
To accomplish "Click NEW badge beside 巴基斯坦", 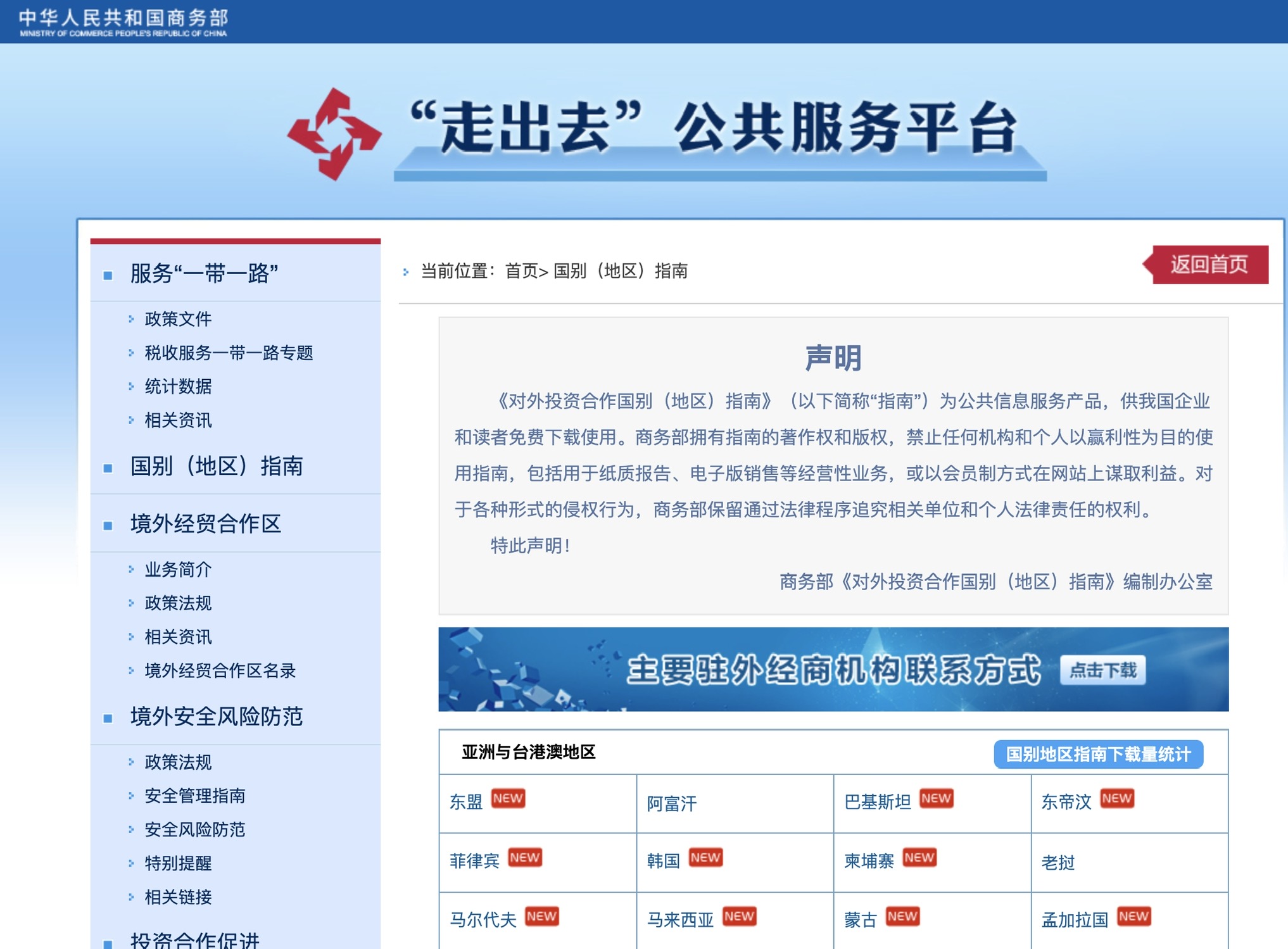I will click(936, 798).
